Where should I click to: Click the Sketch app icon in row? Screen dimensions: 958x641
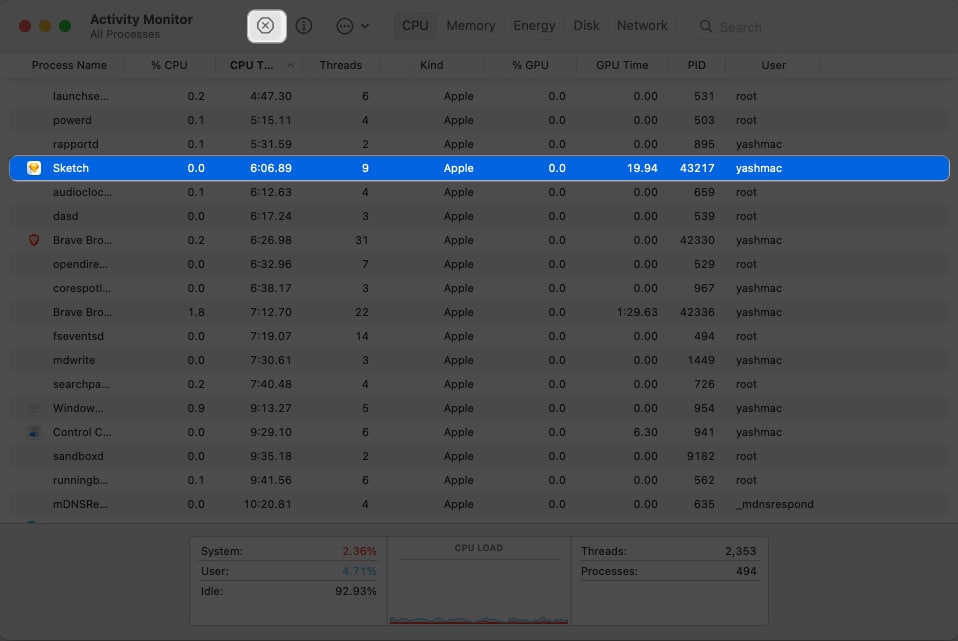pyautogui.click(x=34, y=168)
